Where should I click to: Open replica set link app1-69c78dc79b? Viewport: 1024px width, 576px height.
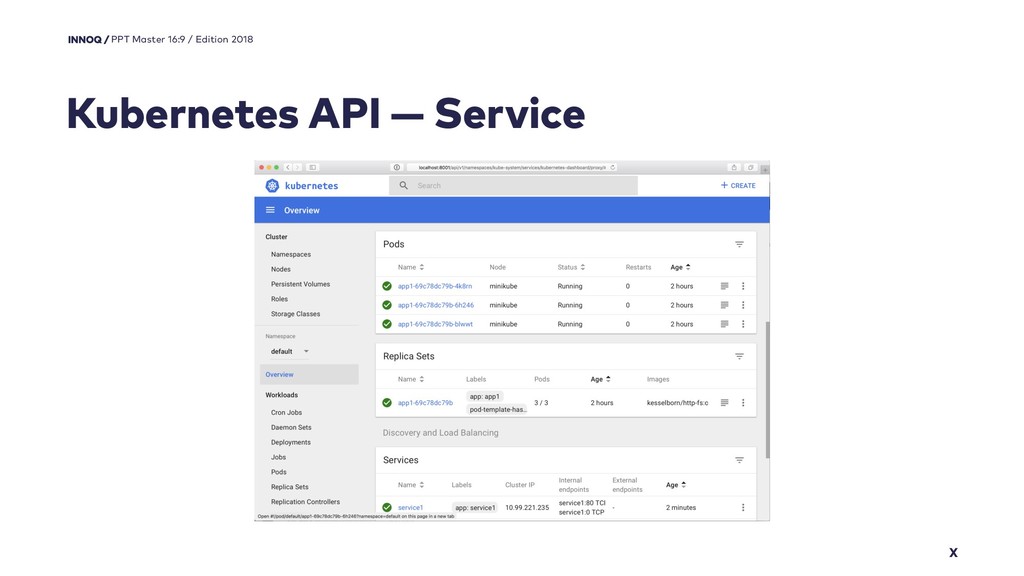click(425, 403)
